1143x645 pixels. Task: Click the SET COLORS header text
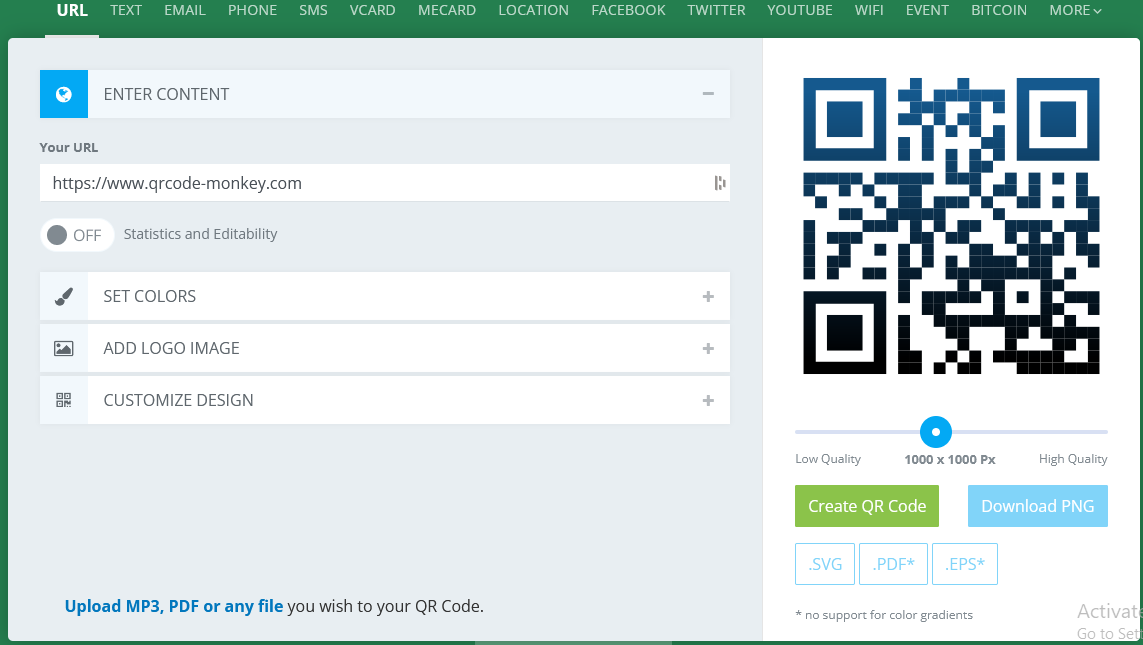[149, 297]
